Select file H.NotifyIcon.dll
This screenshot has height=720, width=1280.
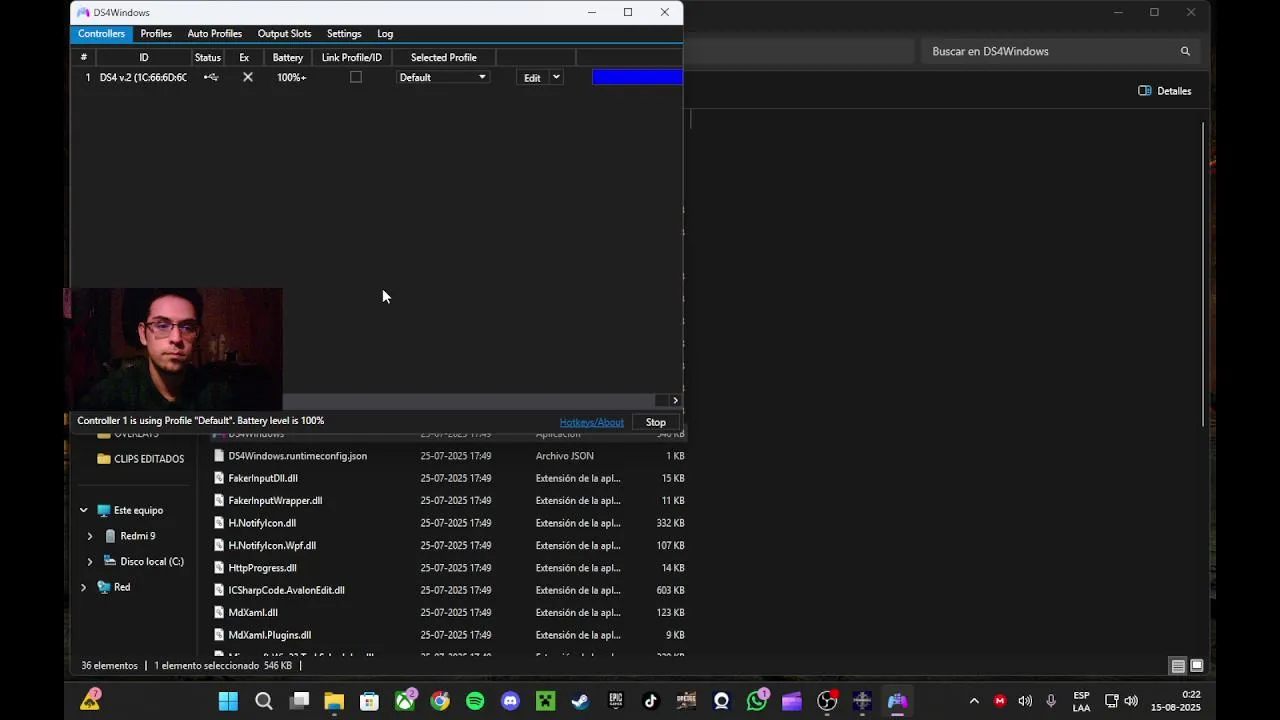tap(262, 523)
